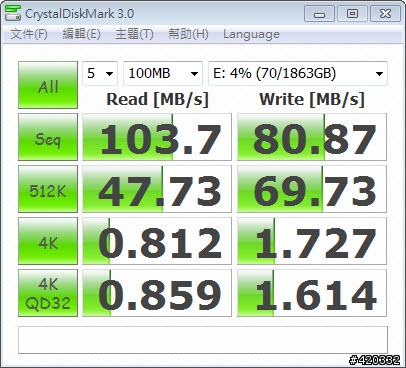Maximize the CrystalDiskMark window
The width and height of the screenshot is (406, 368).
tap(352, 14)
